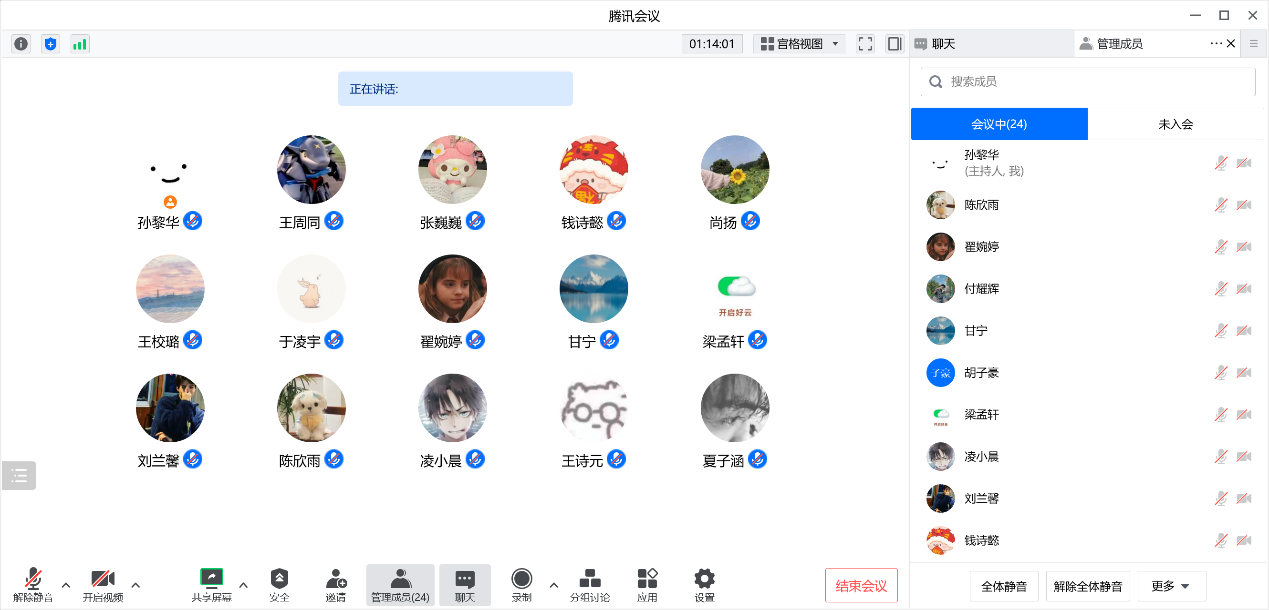Enter fullscreen mode
The height and width of the screenshot is (610, 1269).
[x=866, y=44]
